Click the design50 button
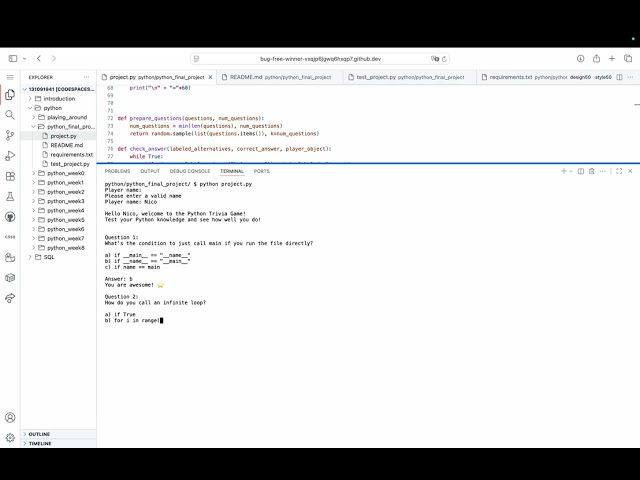Viewport: 640px width, 480px height. [x=580, y=77]
